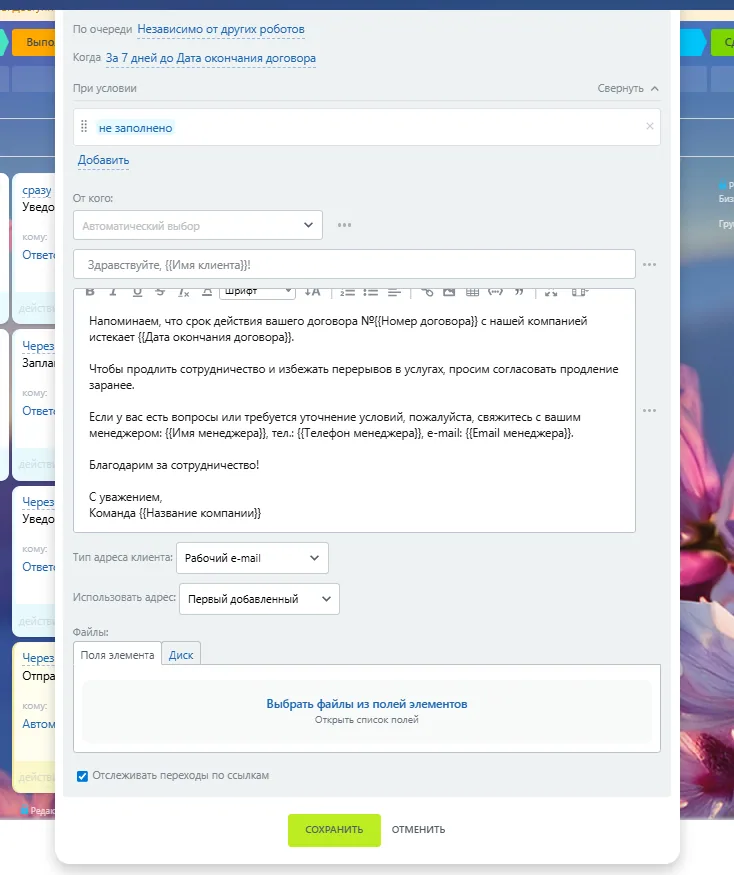Toggle bold formatting in the editor toolbar

pos(90,292)
